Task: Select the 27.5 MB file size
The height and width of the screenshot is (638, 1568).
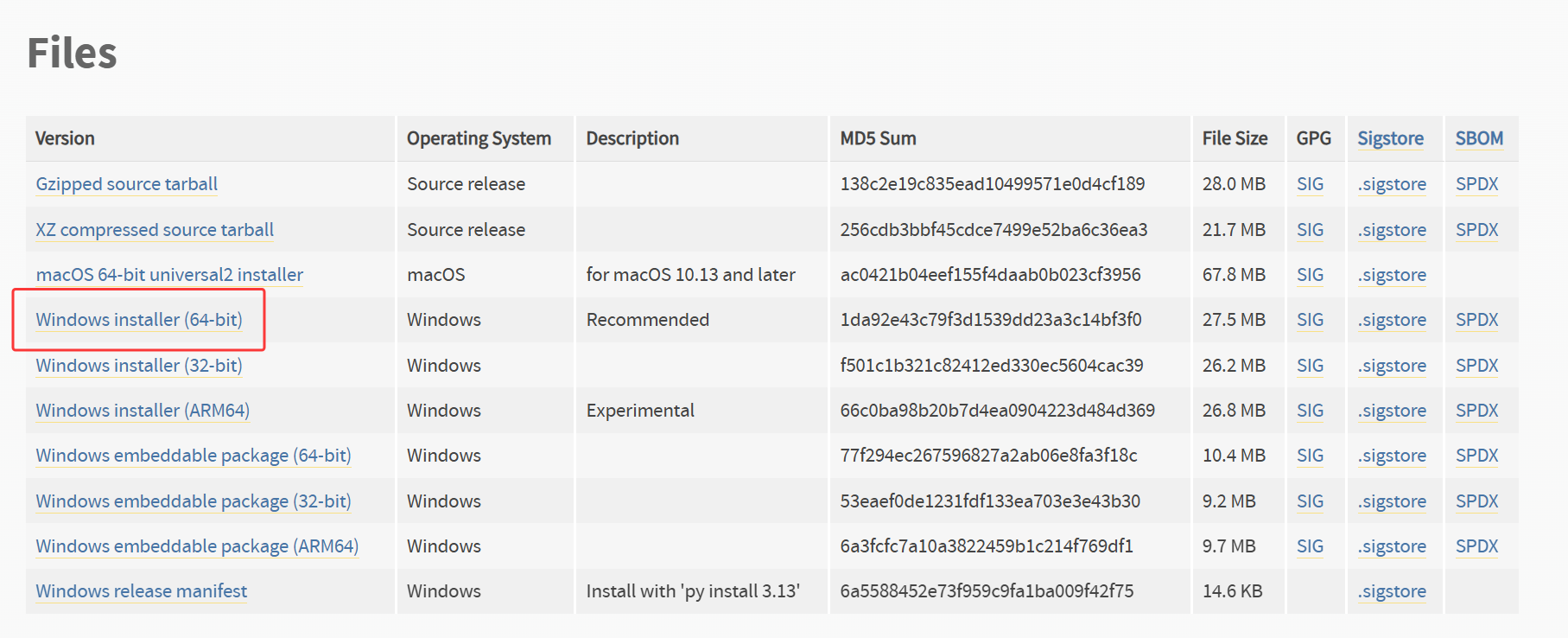Action: coord(1234,320)
